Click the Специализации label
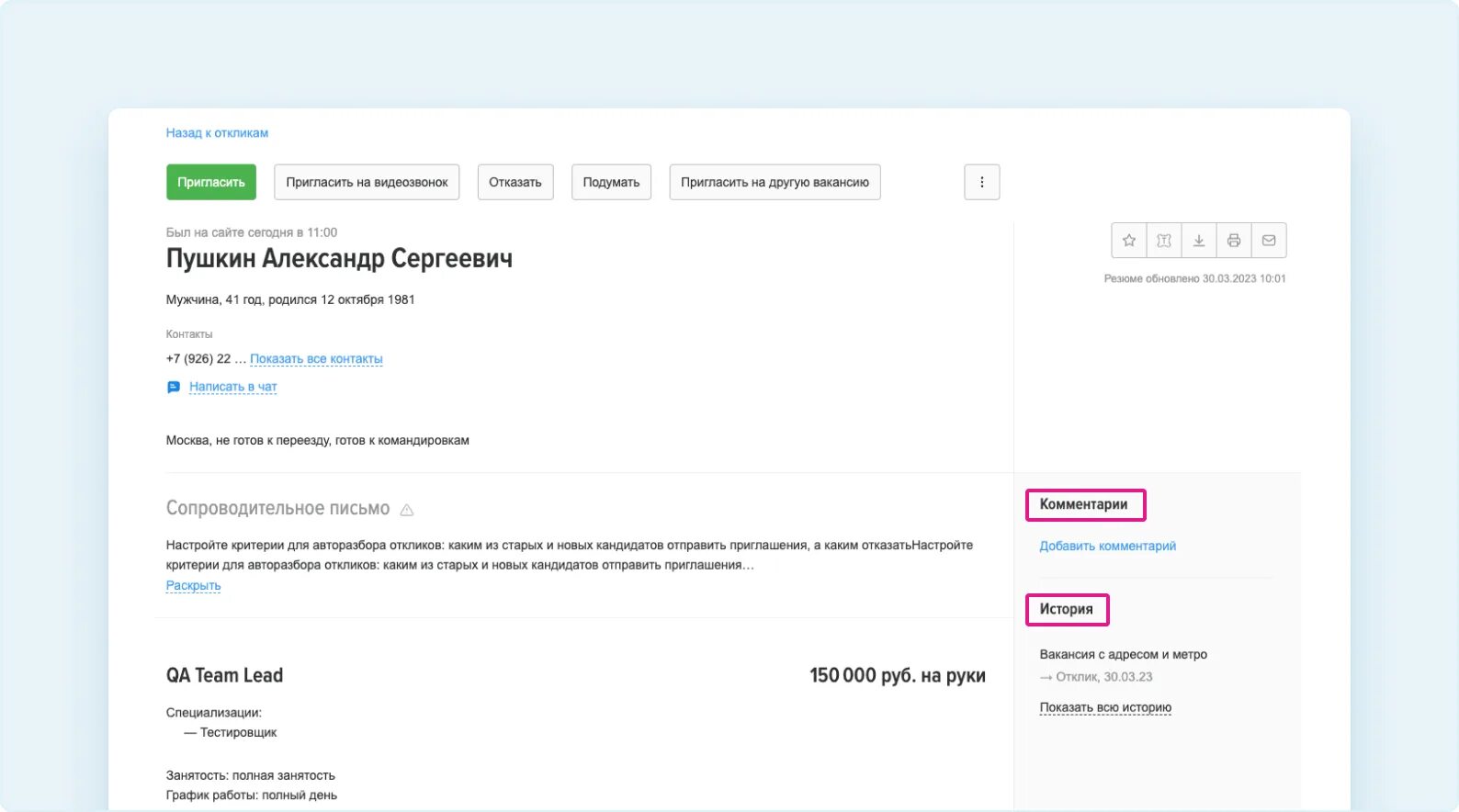 pos(214,713)
